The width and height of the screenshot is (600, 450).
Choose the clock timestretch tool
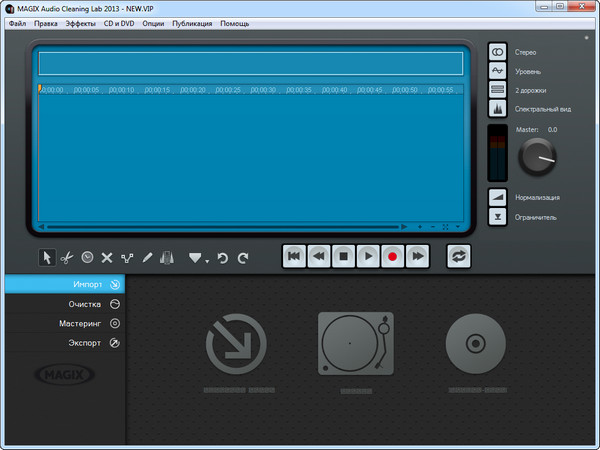coord(87,257)
